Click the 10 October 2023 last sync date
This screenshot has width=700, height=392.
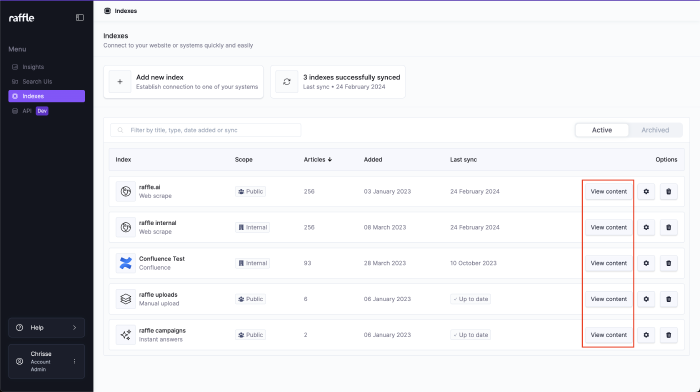[473, 263]
